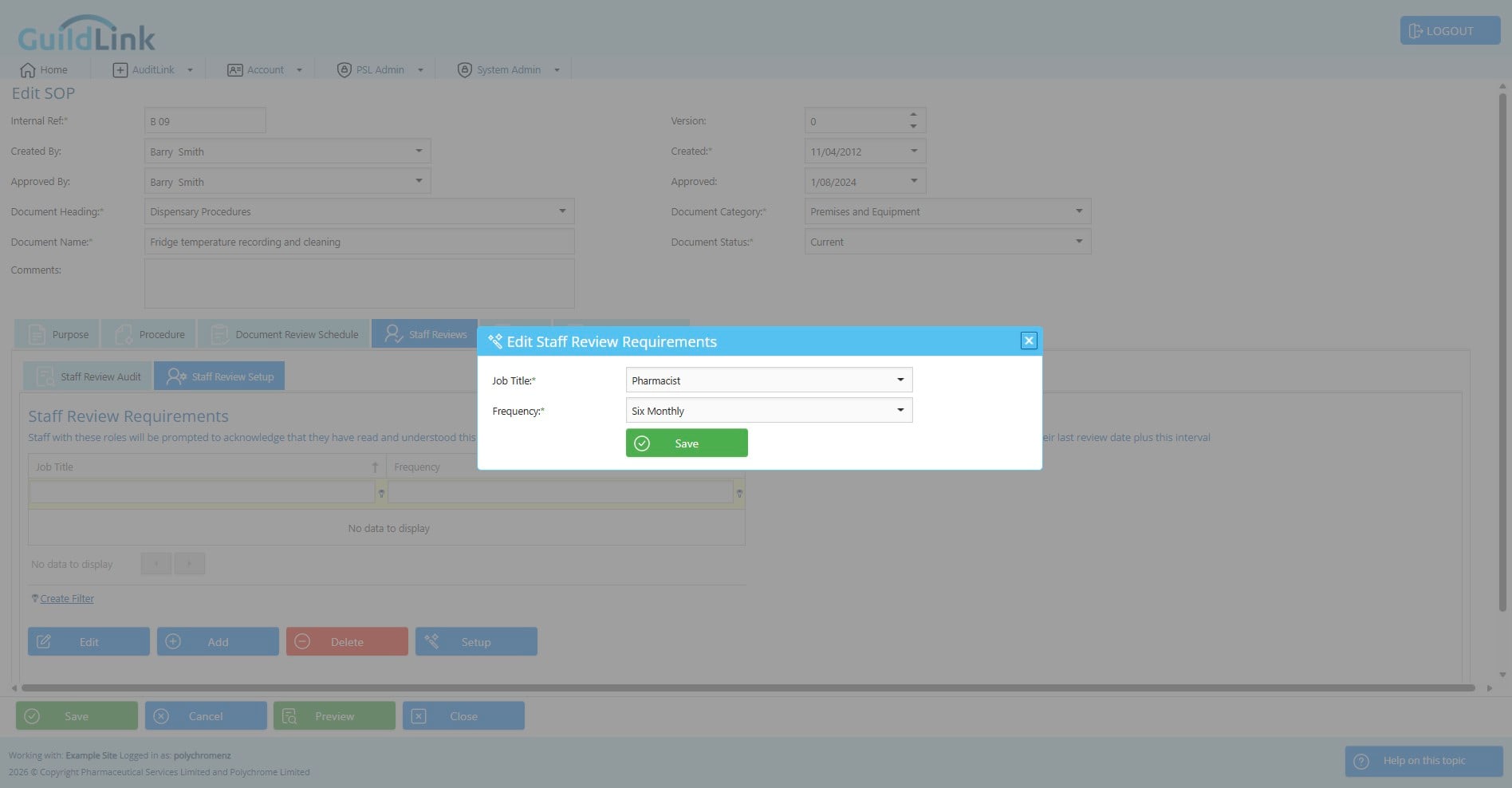Viewport: 1512px width, 788px height.
Task: Increase the Version number stepper
Action: pyautogui.click(x=913, y=115)
